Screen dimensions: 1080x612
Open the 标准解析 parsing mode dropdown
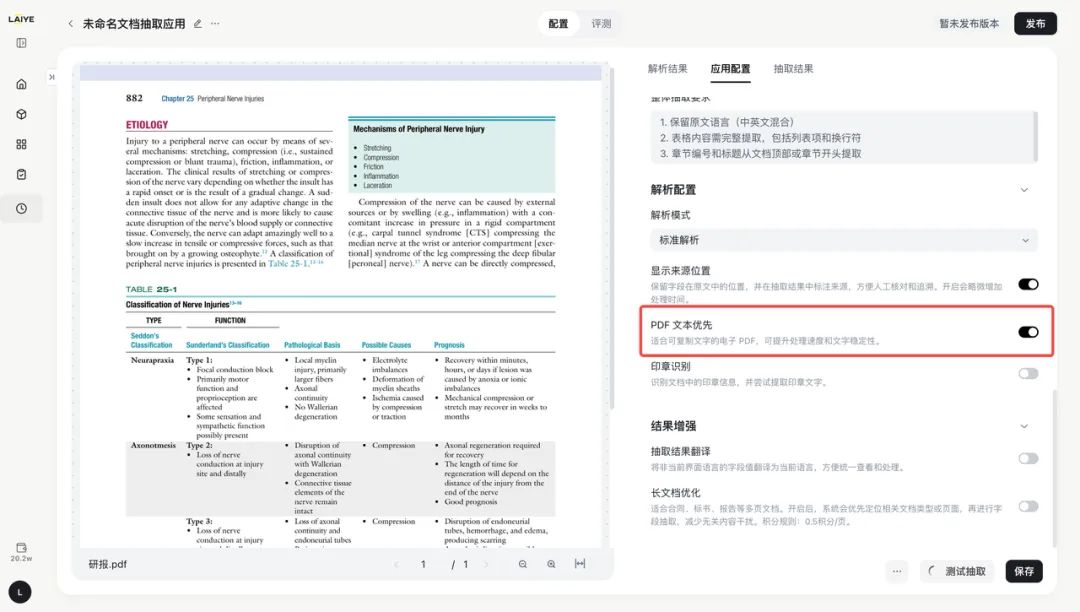[844, 240]
